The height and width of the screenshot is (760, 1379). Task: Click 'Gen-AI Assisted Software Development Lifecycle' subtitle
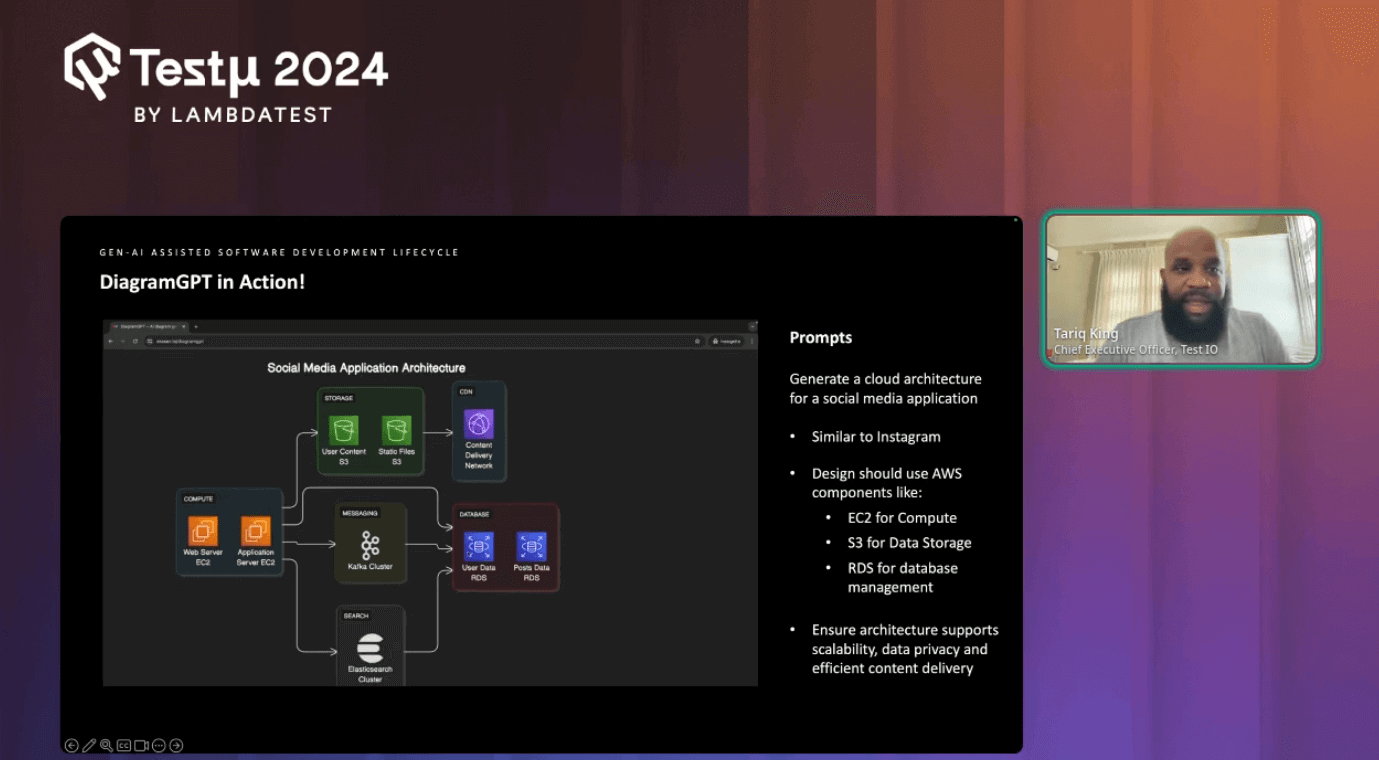(279, 252)
